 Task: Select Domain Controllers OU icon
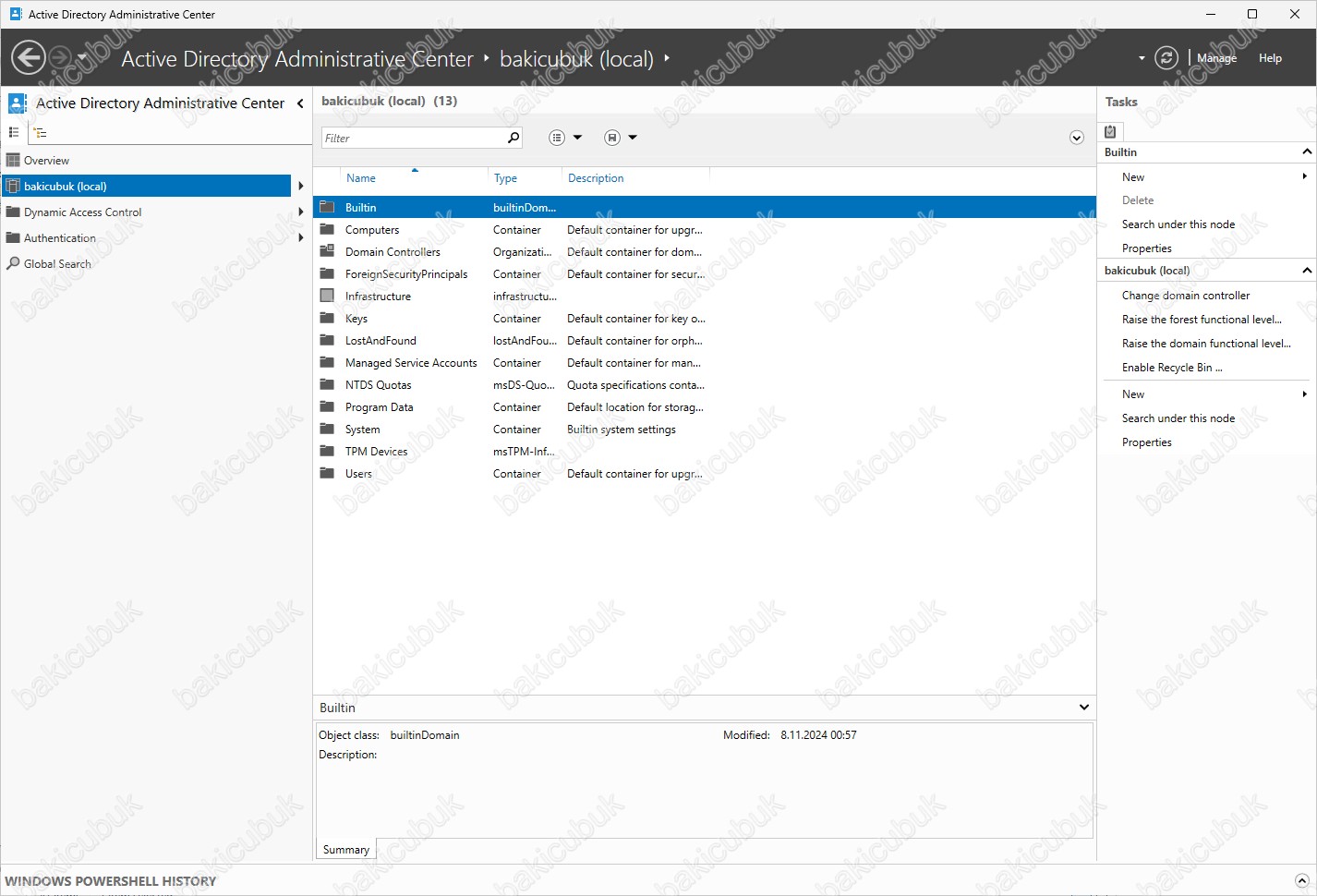coord(327,251)
